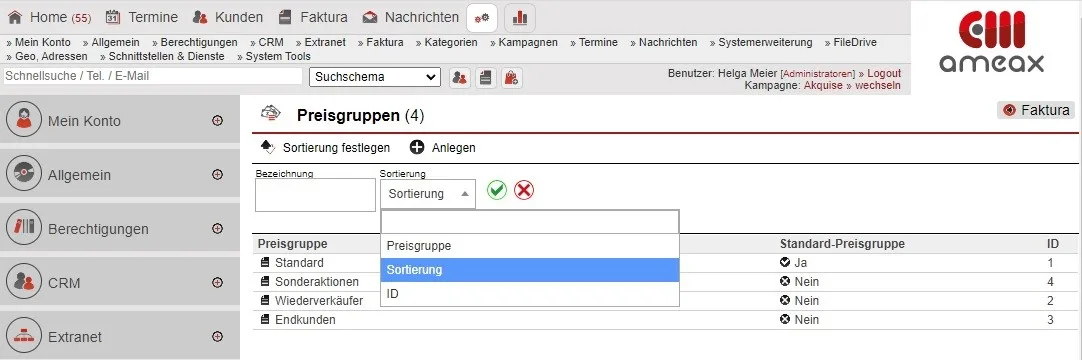Open the Suchschema dropdown
Viewport: 1082px width, 360px height.
coord(375,77)
